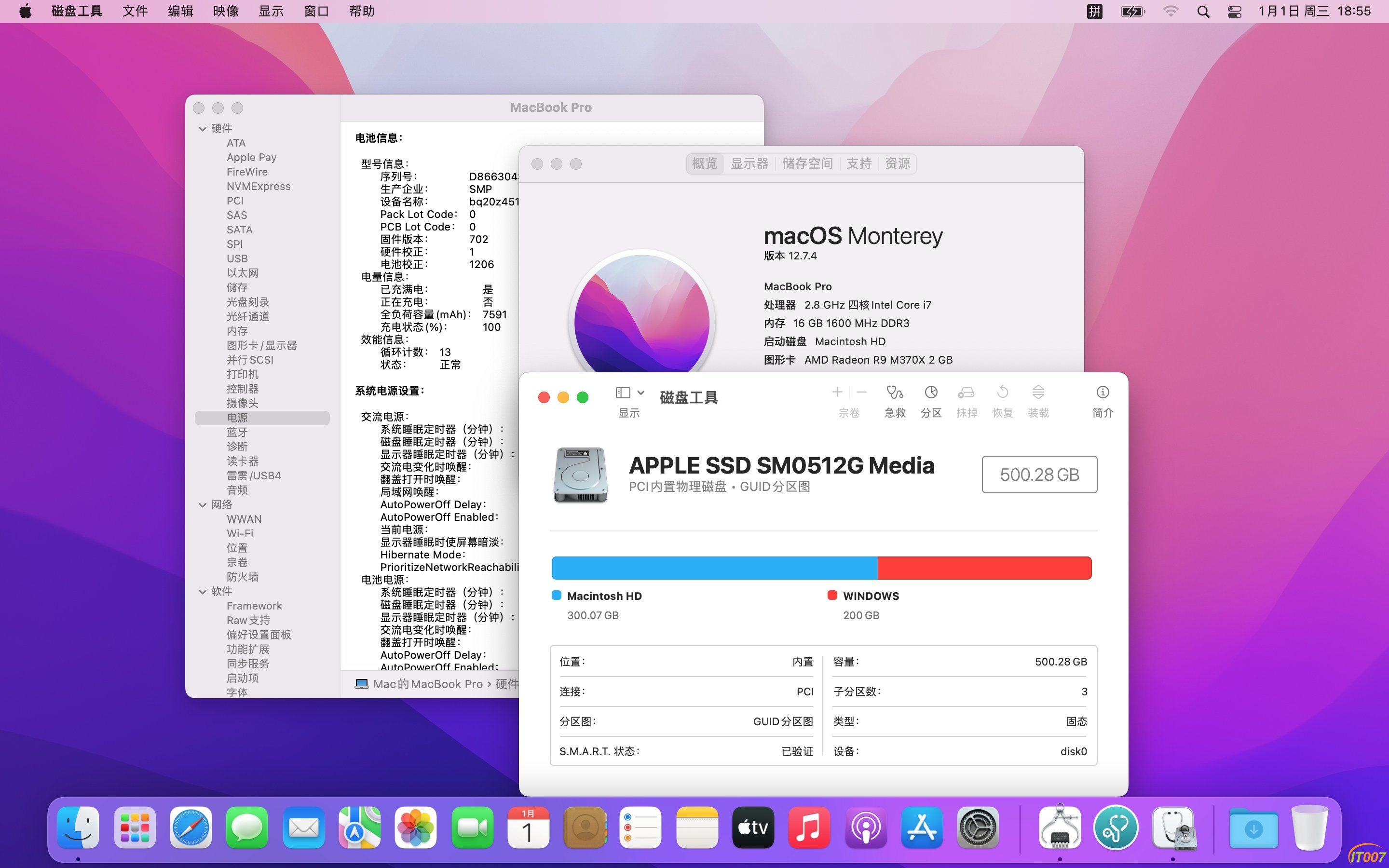Open Photos from the Dock
Image resolution: width=1389 pixels, height=868 pixels.
coord(416,827)
